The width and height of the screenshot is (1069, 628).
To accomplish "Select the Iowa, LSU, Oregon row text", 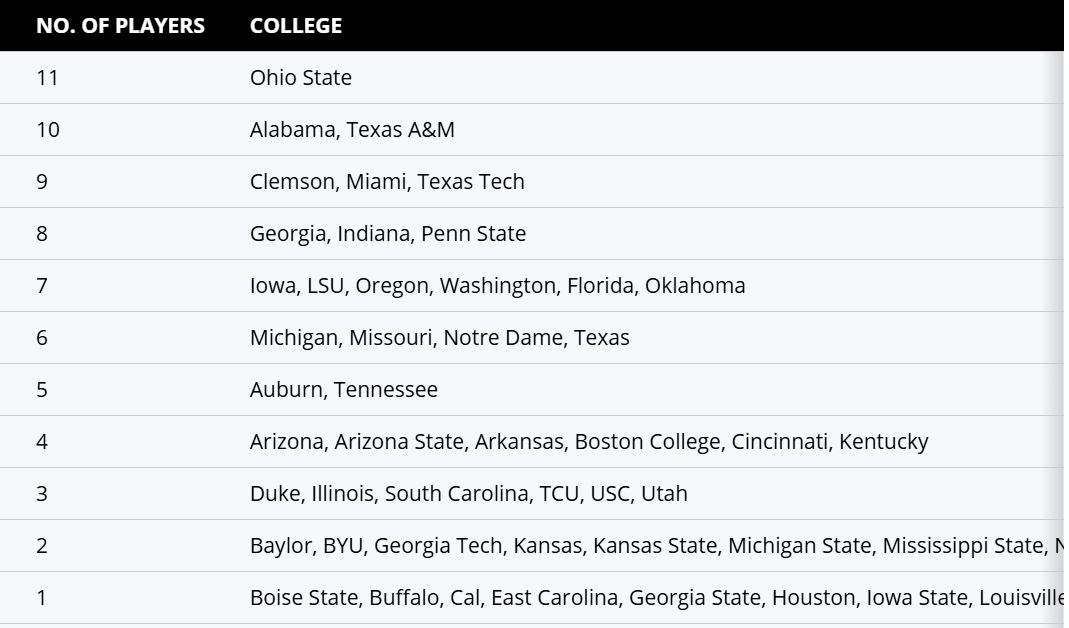I will coord(497,286).
